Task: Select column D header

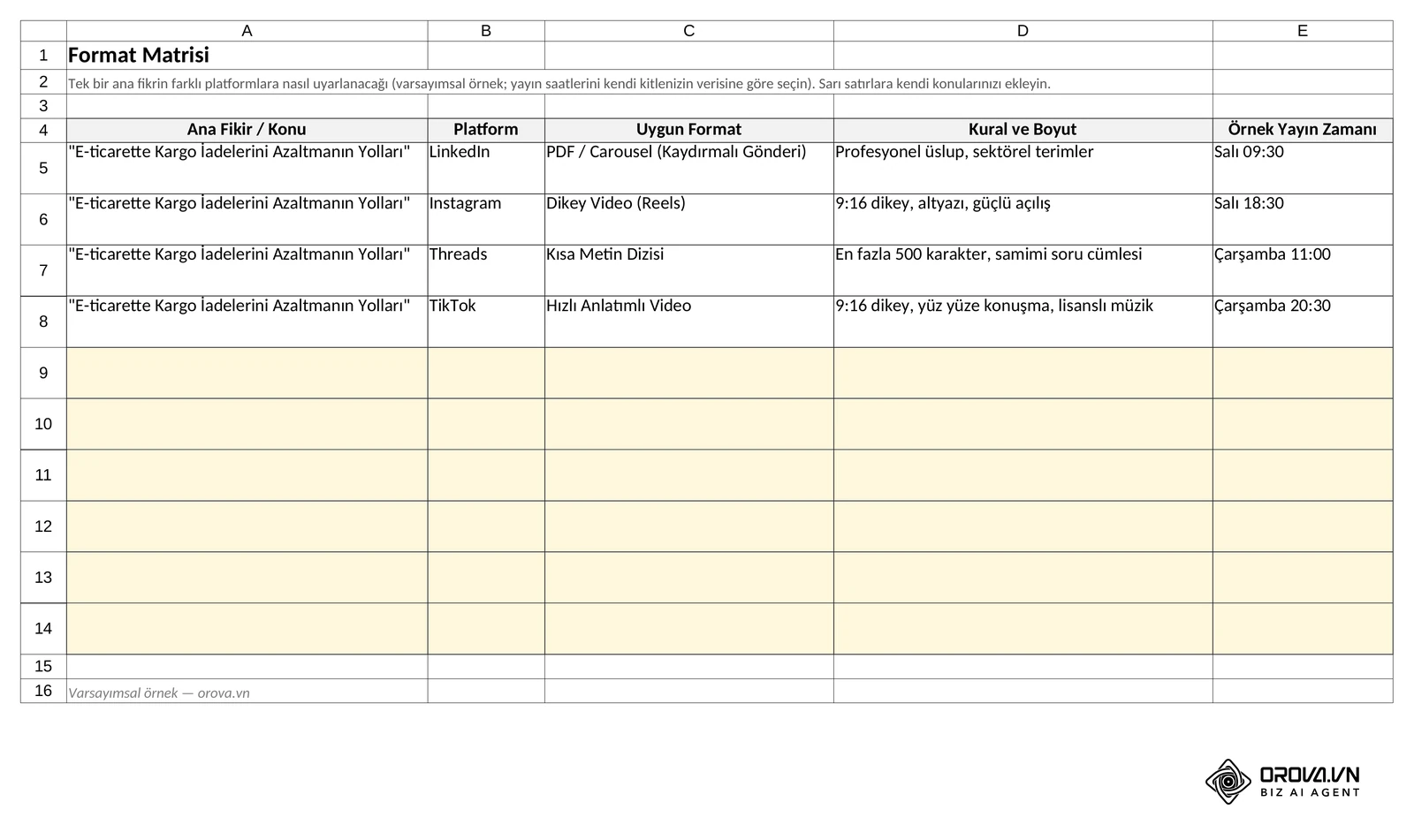Action: coord(1022,31)
